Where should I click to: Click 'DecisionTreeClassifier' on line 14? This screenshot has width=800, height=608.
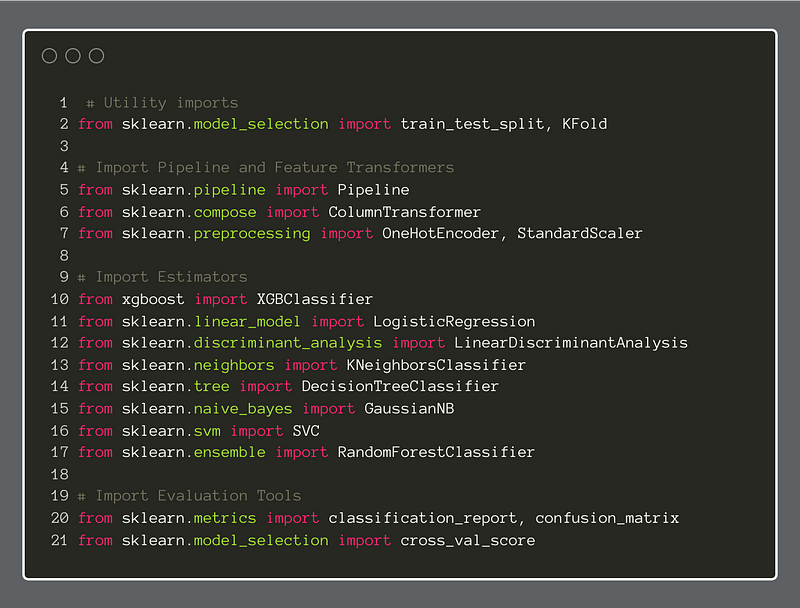click(400, 387)
